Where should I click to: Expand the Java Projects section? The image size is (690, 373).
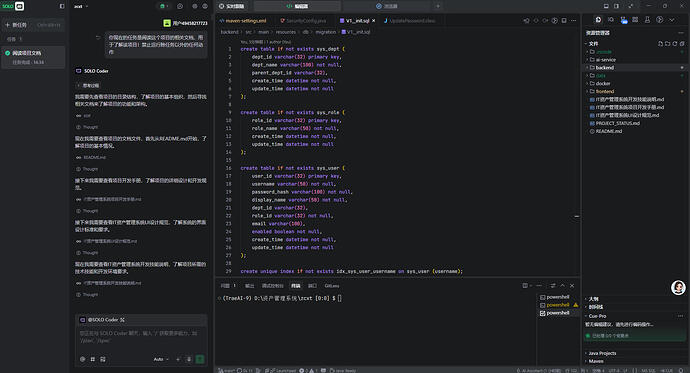602,353
